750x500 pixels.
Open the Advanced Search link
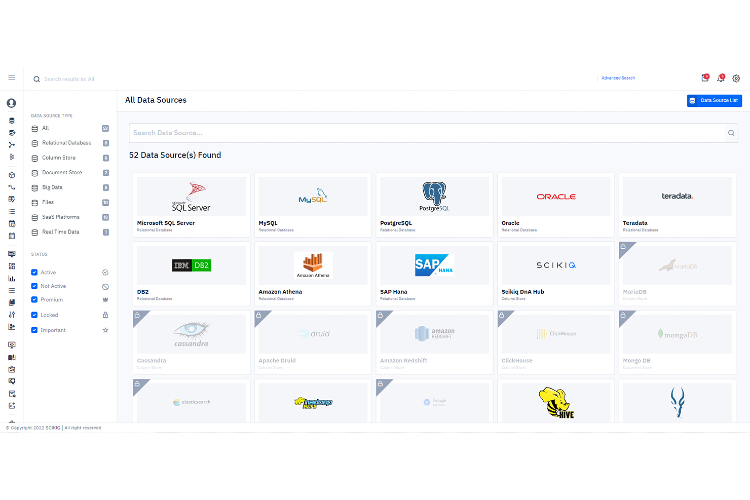coord(618,78)
